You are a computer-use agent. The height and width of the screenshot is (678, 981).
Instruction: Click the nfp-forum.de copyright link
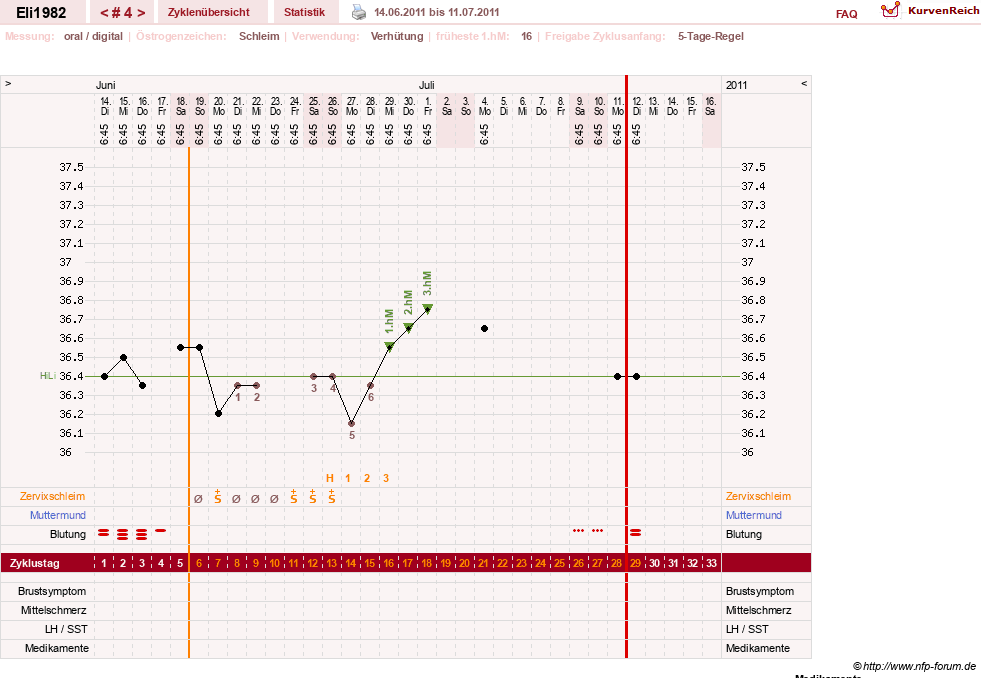click(x=914, y=666)
